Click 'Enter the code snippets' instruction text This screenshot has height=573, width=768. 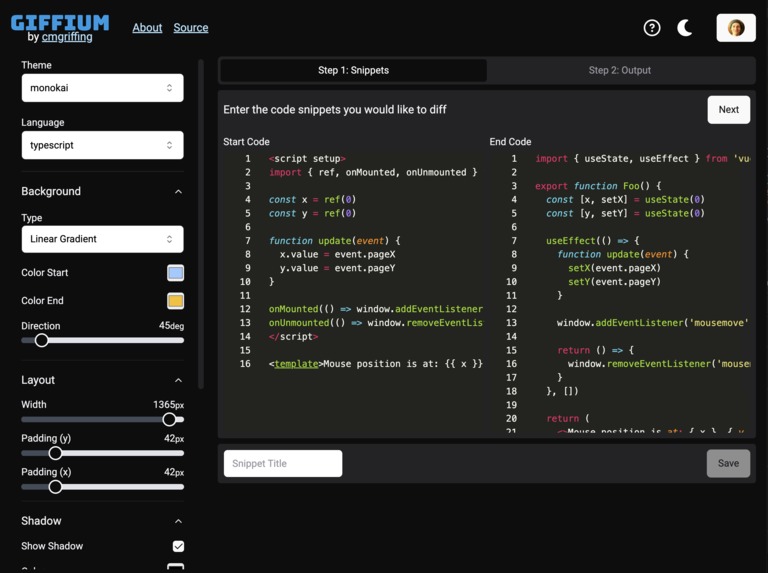point(335,110)
